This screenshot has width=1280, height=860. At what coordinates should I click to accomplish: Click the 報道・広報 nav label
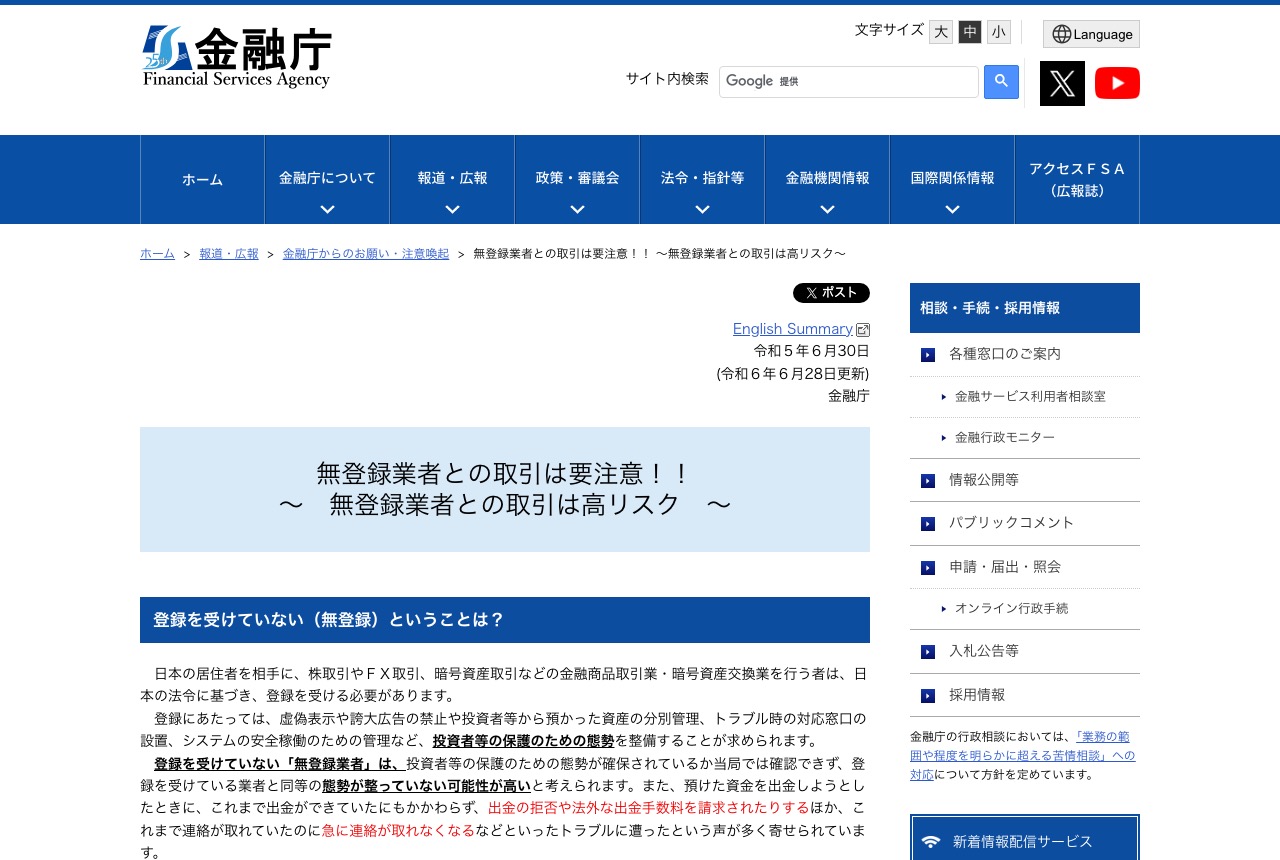click(452, 178)
